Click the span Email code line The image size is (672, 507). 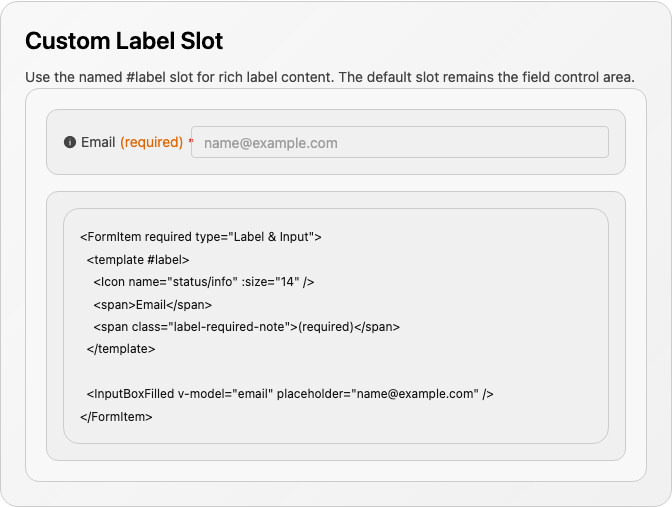coord(153,305)
